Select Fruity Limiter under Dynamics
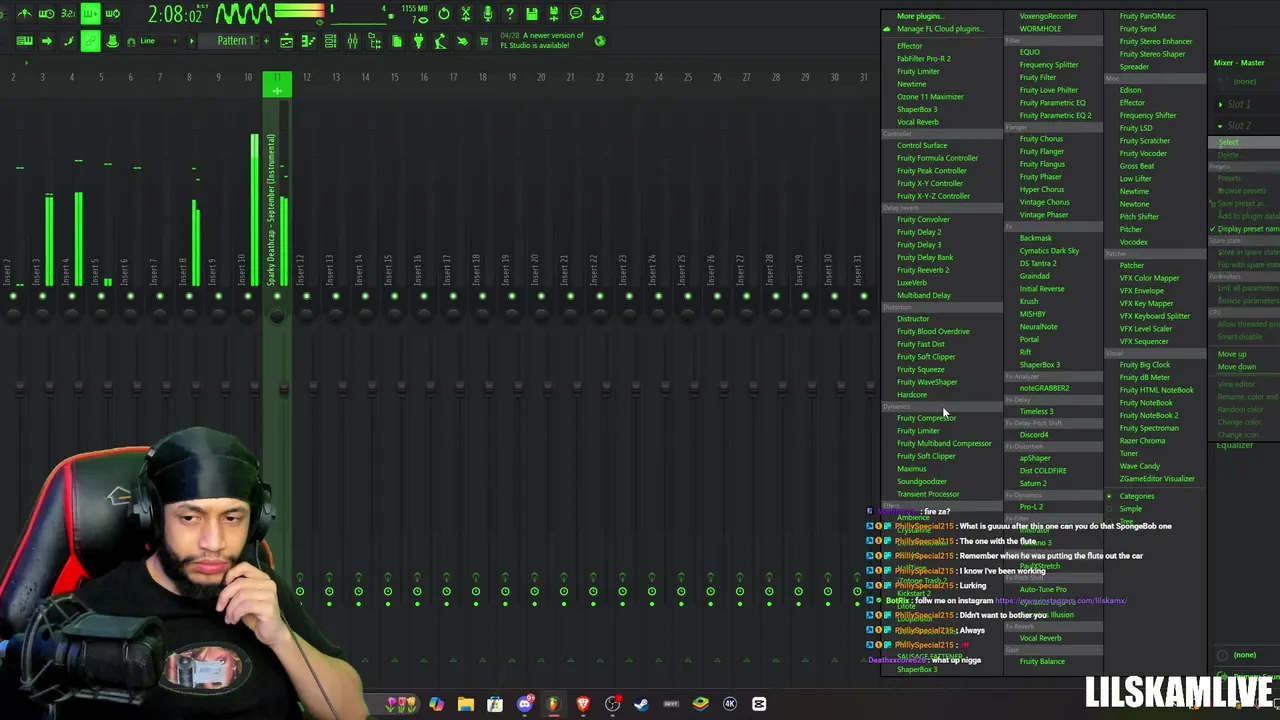The image size is (1280, 720). (x=918, y=431)
